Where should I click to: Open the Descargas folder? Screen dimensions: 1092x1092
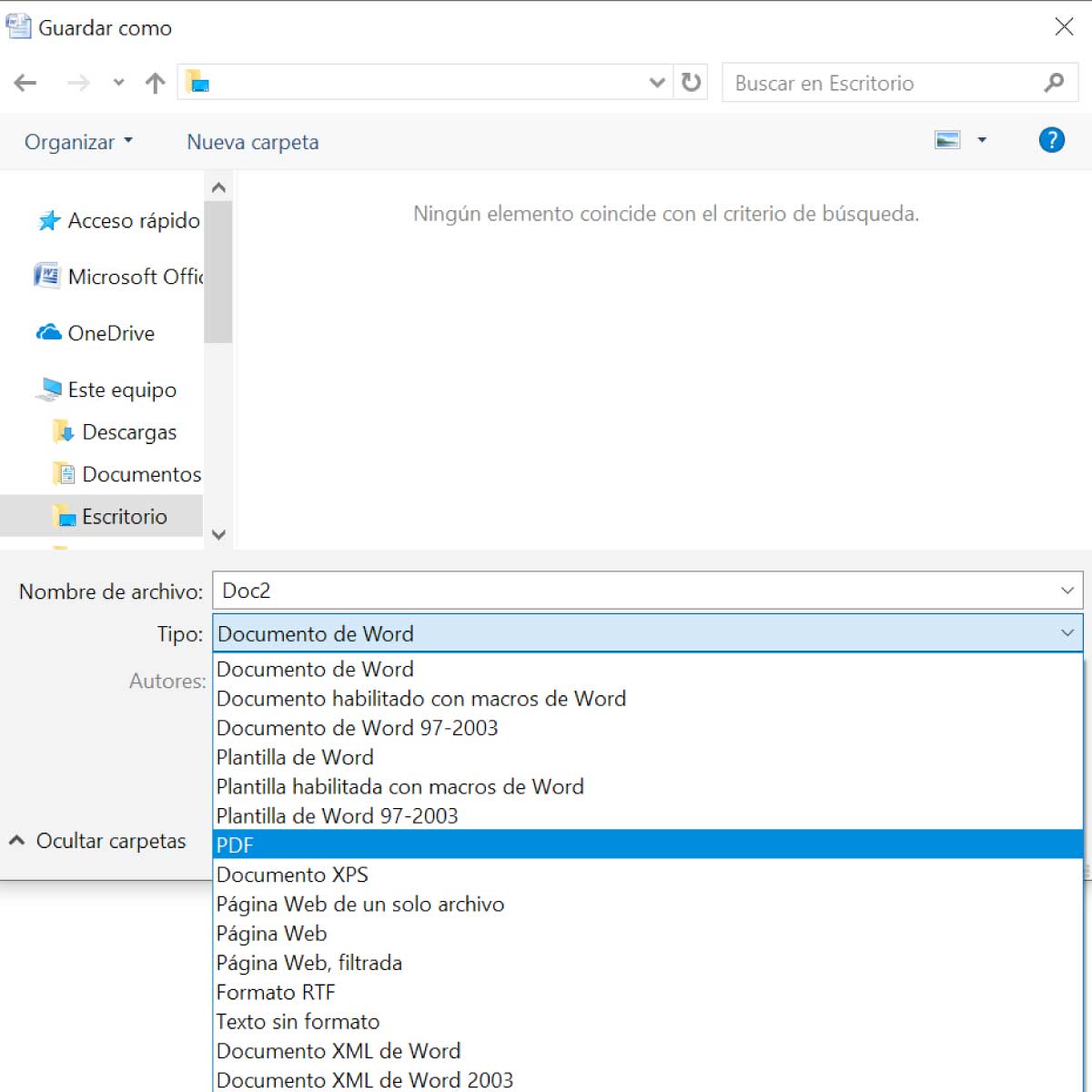(129, 432)
